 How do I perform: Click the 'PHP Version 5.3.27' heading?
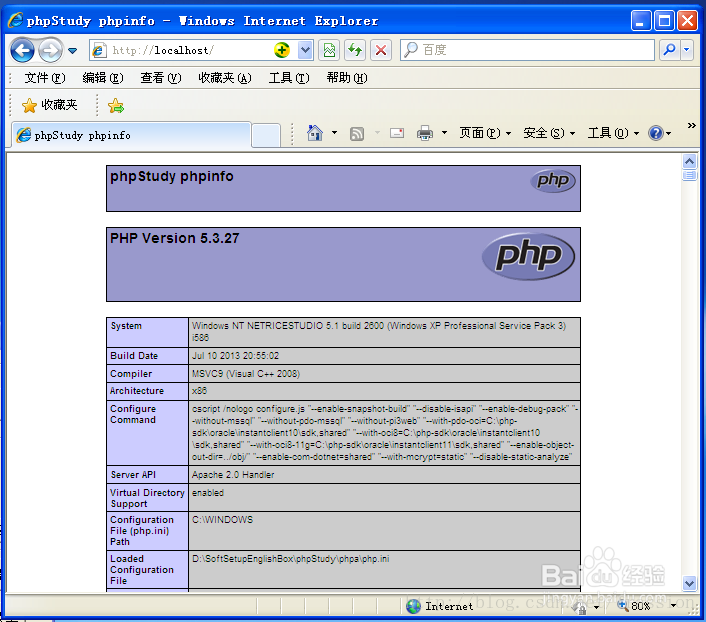[x=175, y=238]
